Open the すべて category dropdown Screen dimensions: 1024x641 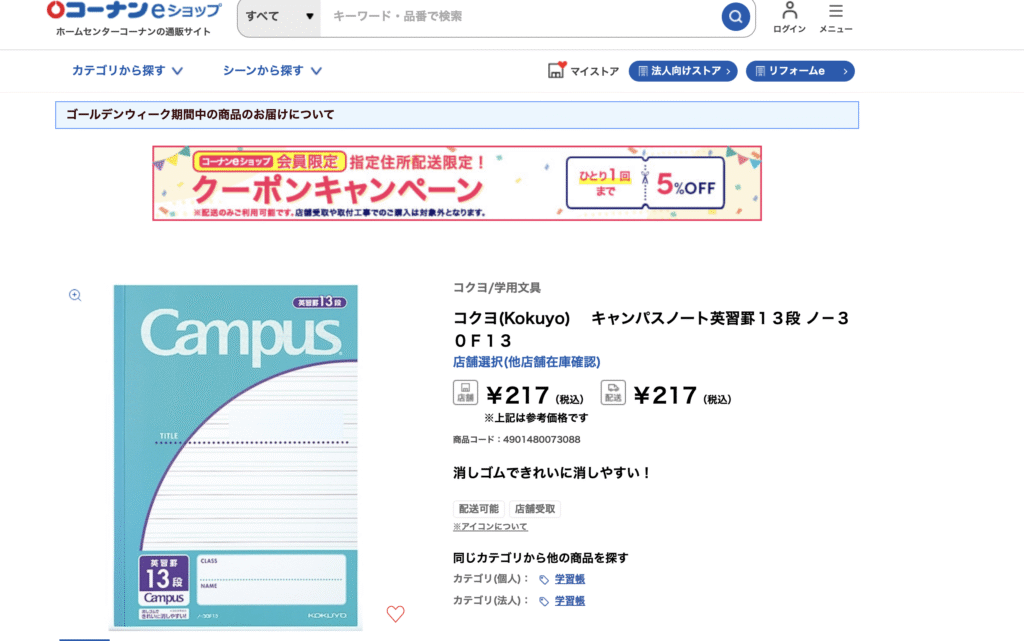(x=280, y=16)
